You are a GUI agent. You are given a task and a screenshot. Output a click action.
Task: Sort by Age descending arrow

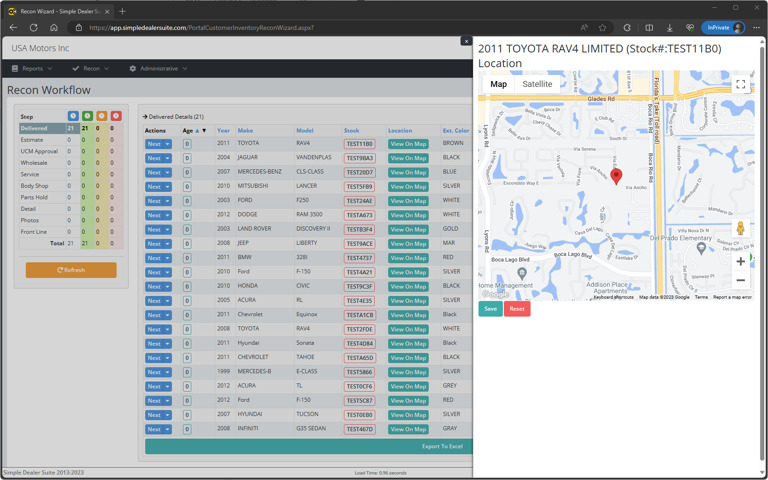tap(204, 131)
